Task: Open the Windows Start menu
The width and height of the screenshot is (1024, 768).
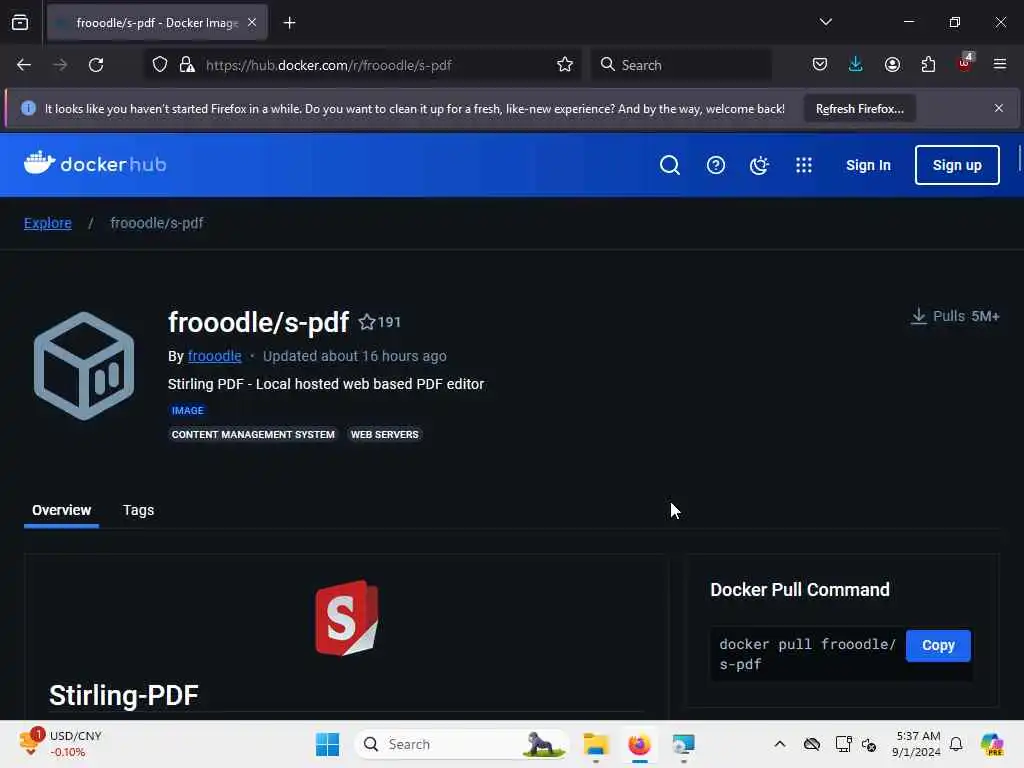Action: 327,744
